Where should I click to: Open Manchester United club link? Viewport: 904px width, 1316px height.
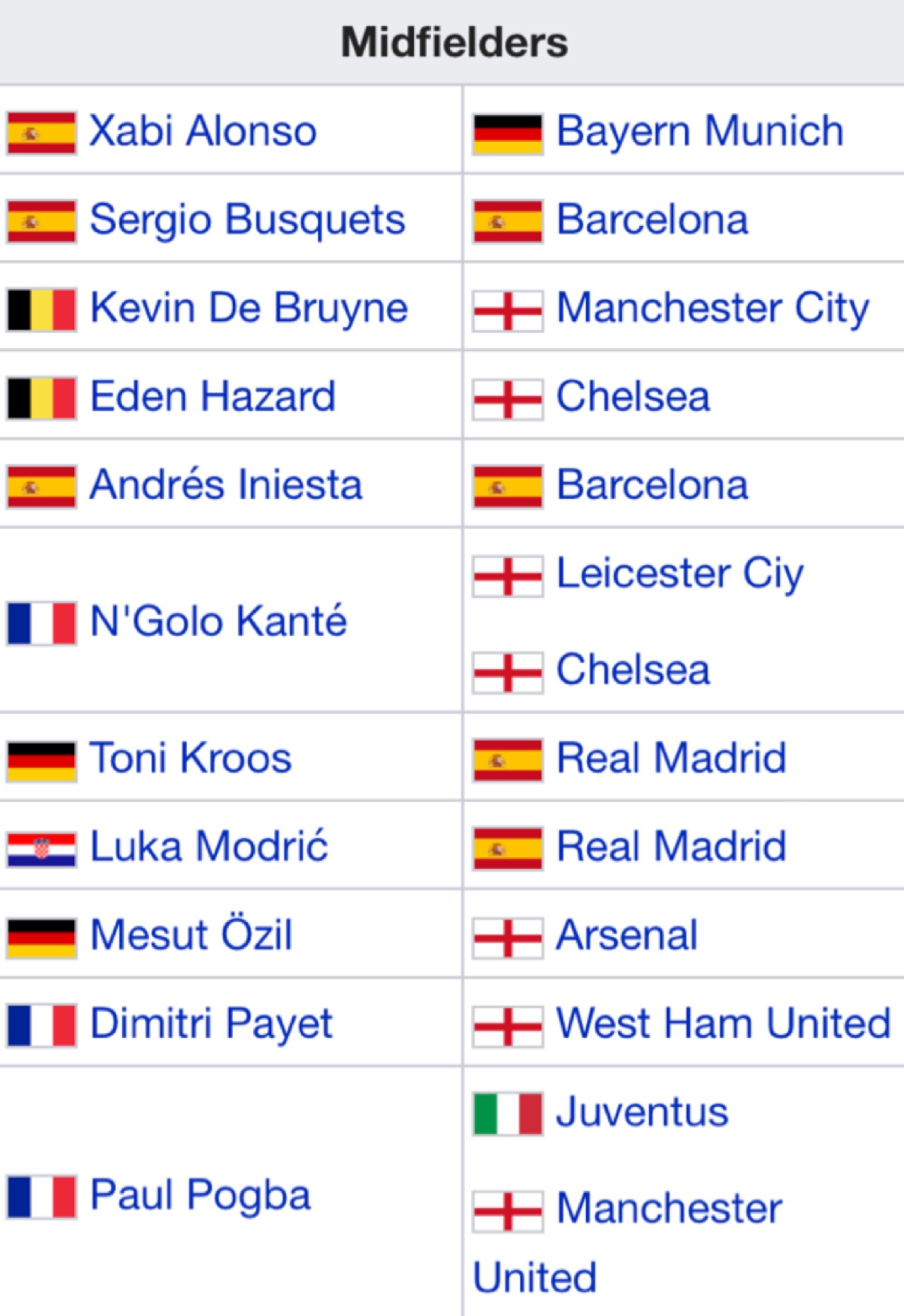[629, 1242]
